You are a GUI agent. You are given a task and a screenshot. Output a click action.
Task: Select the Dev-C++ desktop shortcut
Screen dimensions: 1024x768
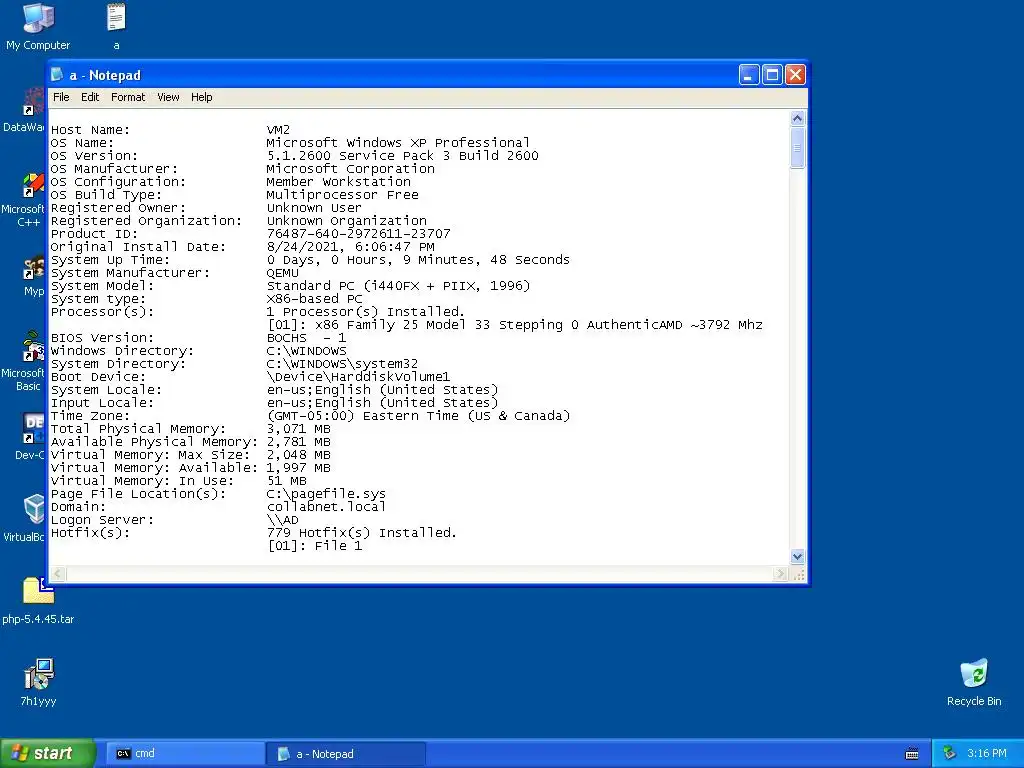[x=29, y=436]
